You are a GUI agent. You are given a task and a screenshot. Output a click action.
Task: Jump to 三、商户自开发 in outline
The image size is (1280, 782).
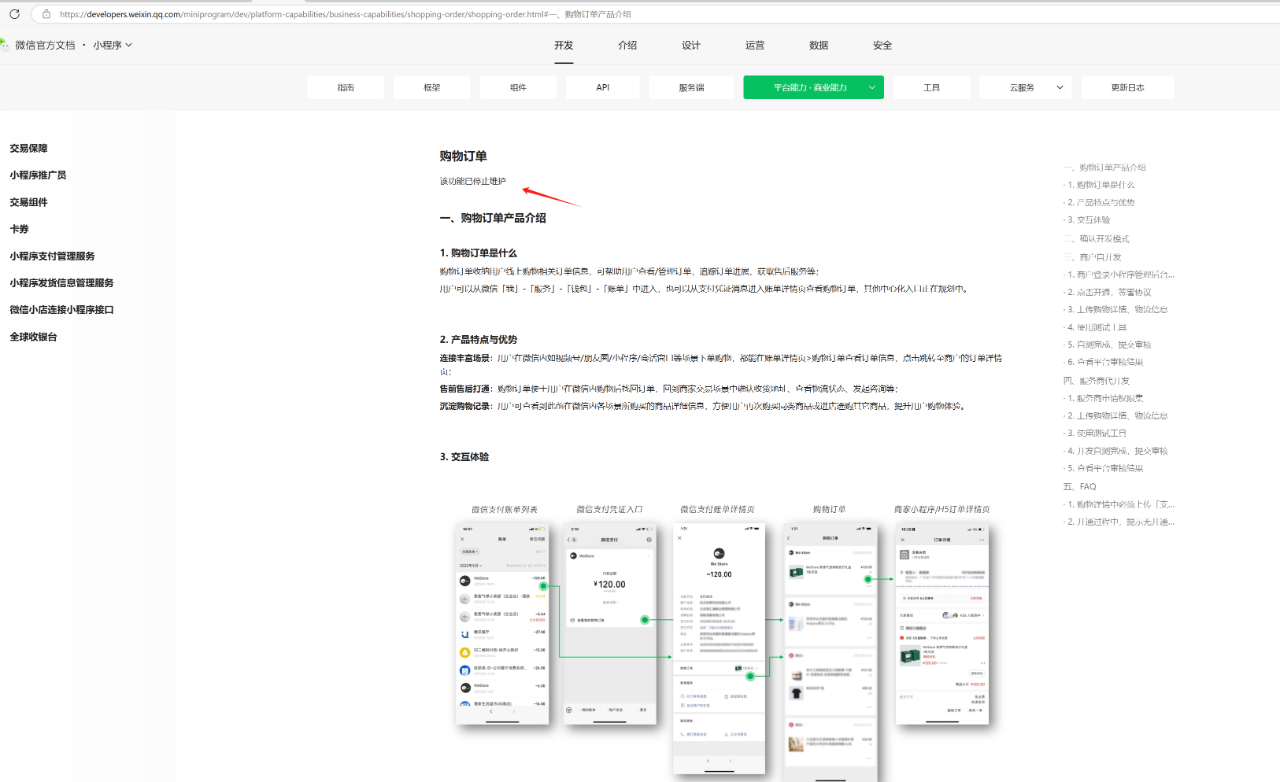coord(1092,257)
